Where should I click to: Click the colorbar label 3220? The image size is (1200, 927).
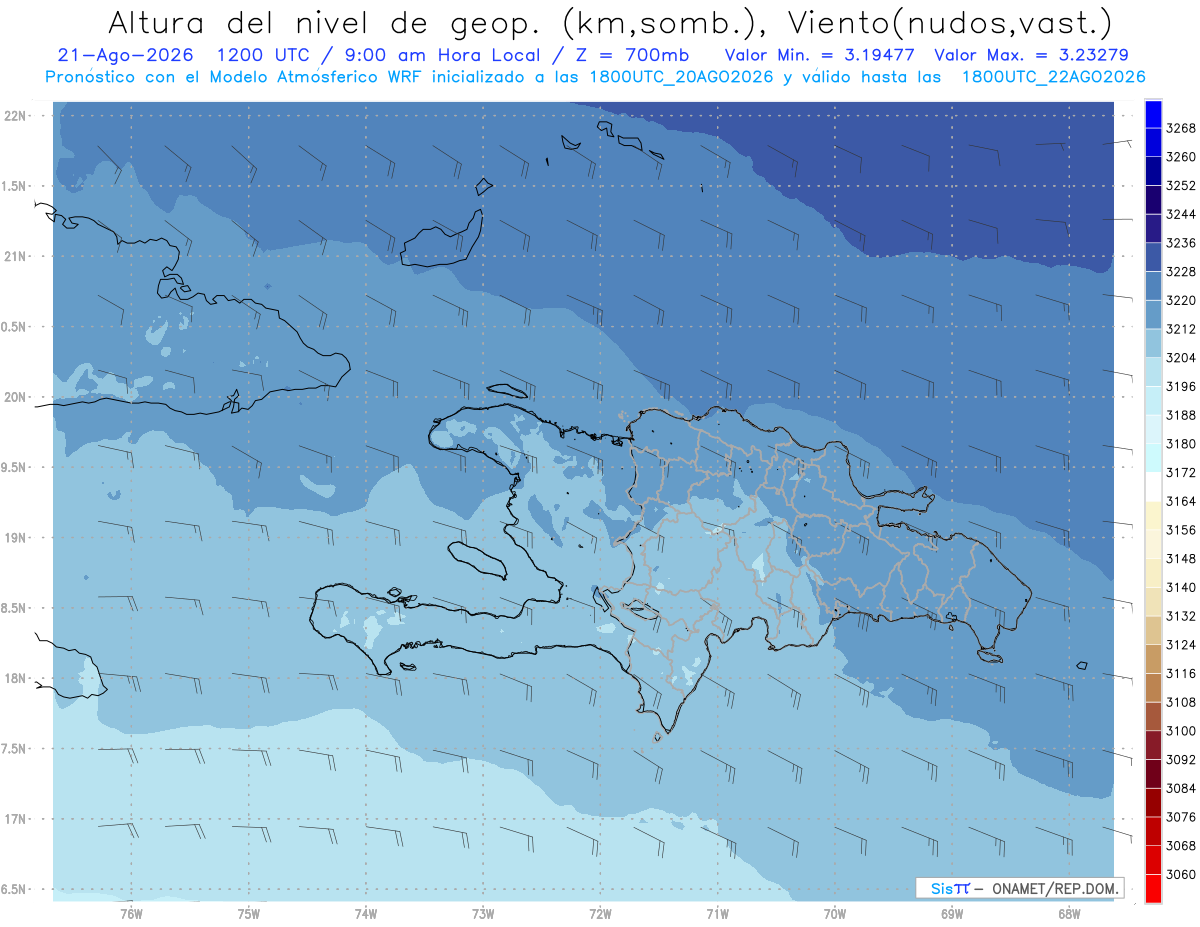(1180, 300)
